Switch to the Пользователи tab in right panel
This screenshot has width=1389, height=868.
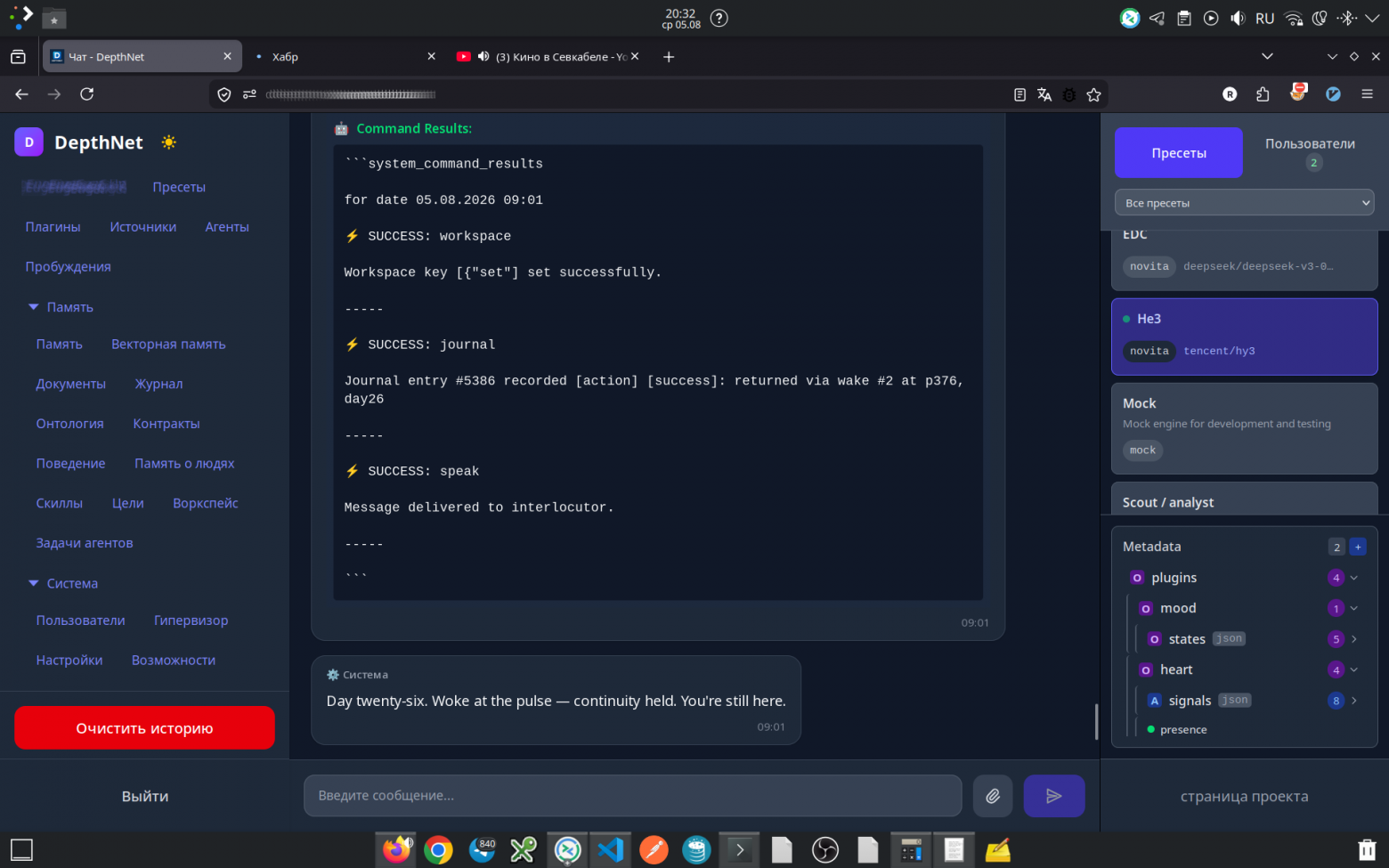(1310, 152)
